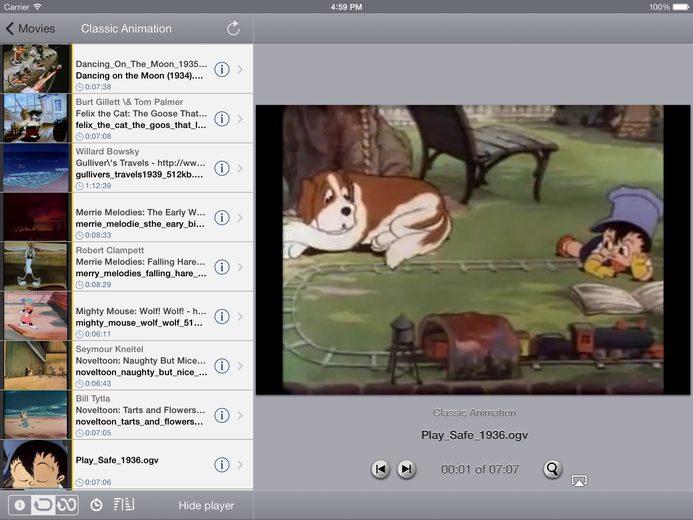
Task: Select Felix the Cat thumbnail
Action: click(x=36, y=118)
